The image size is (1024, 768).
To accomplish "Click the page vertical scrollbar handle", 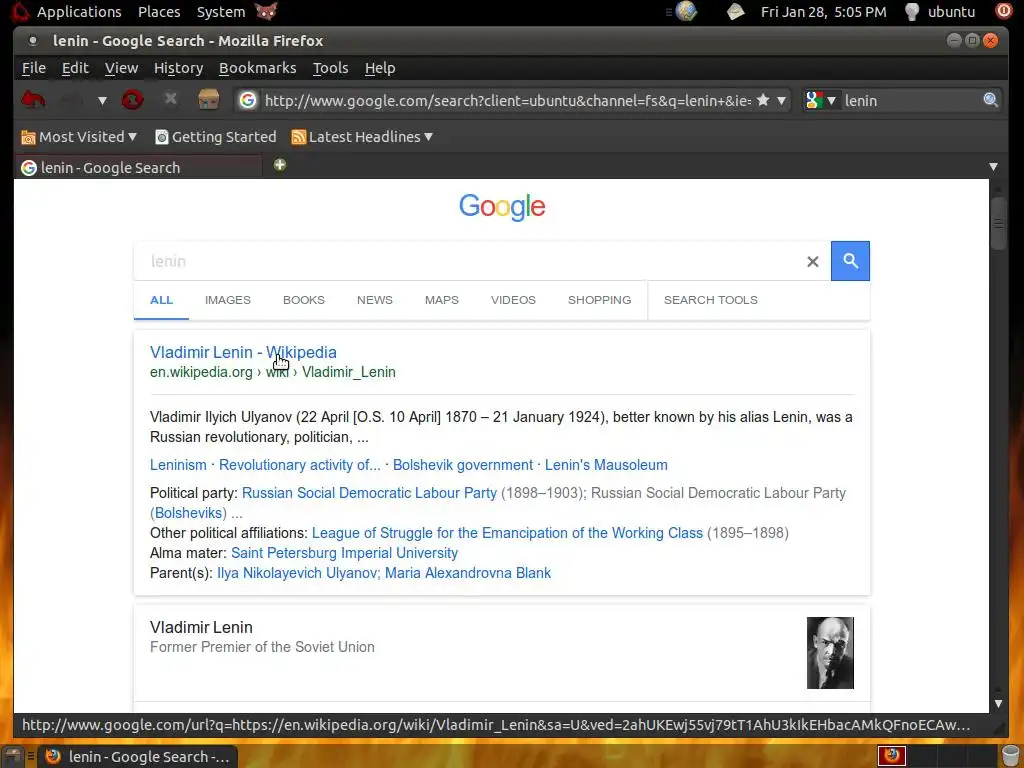I will click(x=999, y=222).
